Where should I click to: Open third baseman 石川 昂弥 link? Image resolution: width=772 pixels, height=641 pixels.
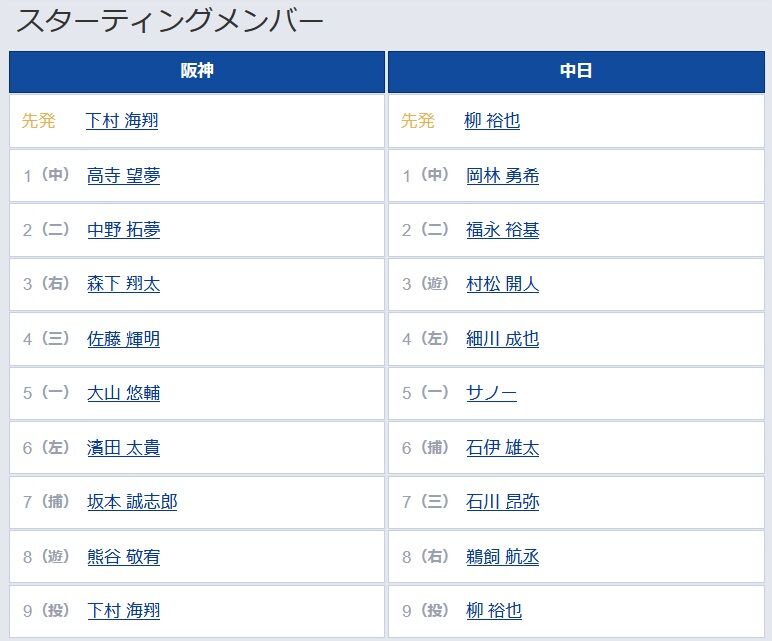pyautogui.click(x=503, y=502)
